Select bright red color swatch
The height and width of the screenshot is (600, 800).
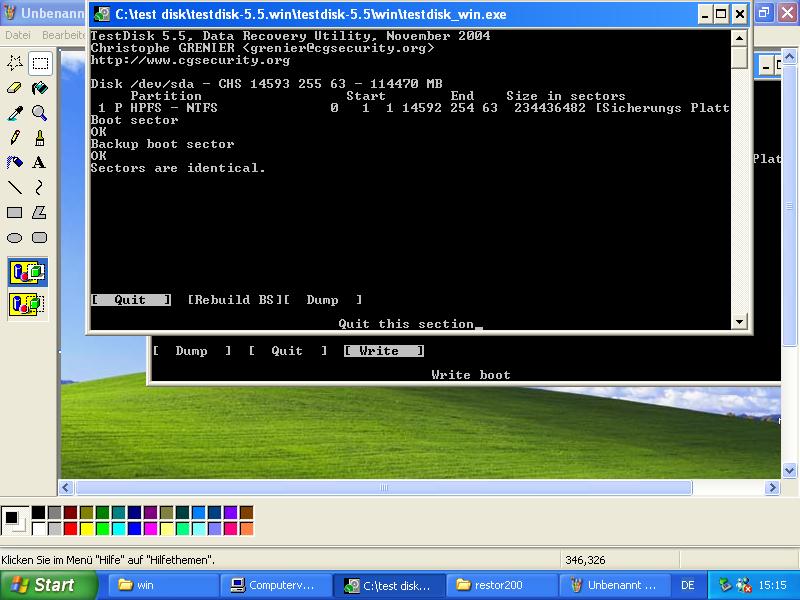tap(71, 528)
